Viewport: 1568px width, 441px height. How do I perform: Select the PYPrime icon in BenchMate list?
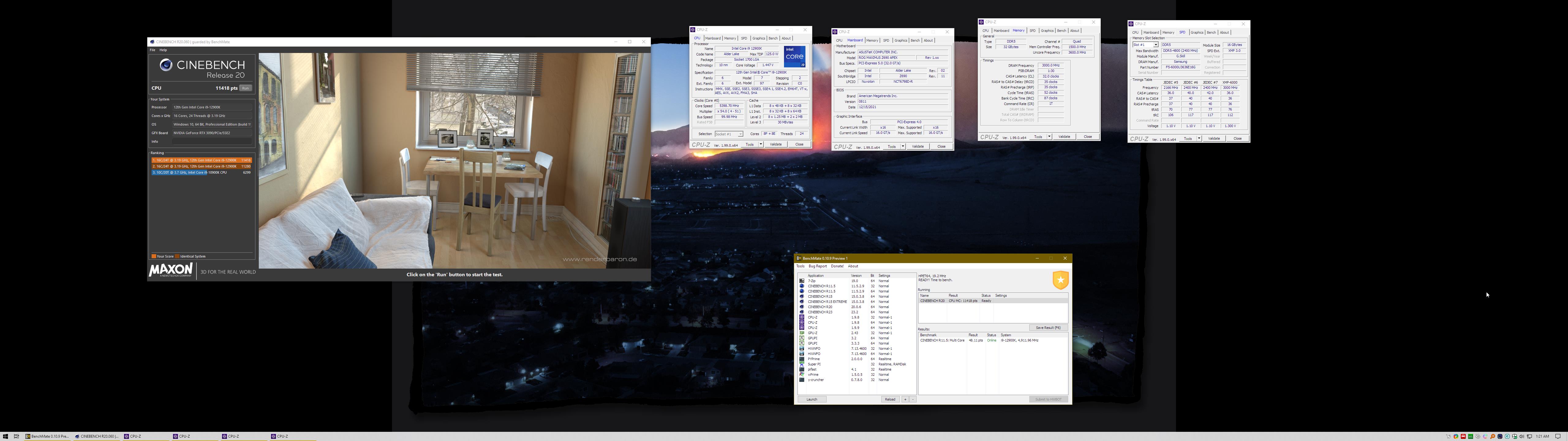point(802,359)
